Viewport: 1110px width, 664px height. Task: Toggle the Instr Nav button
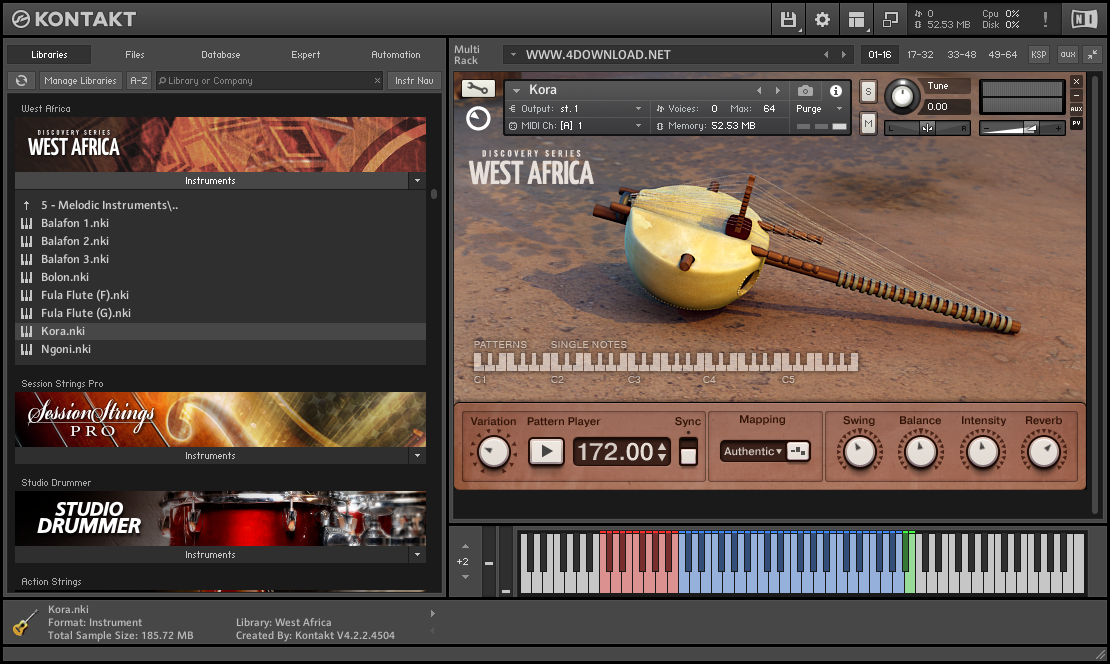point(414,81)
